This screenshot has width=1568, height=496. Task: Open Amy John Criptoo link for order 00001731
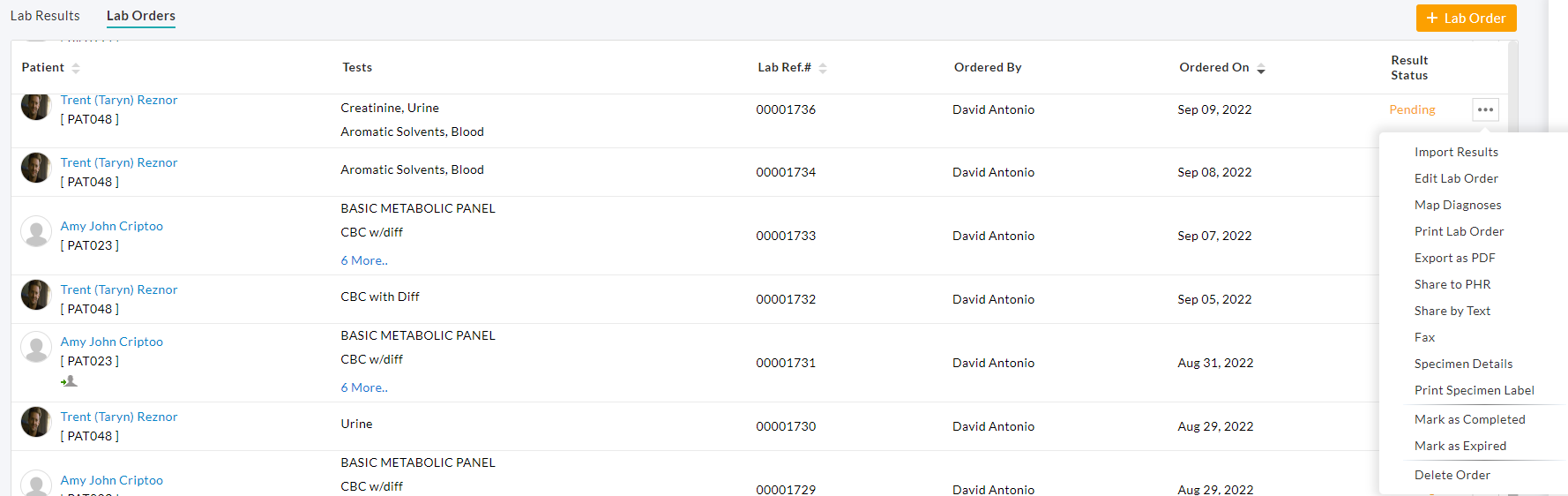point(112,342)
